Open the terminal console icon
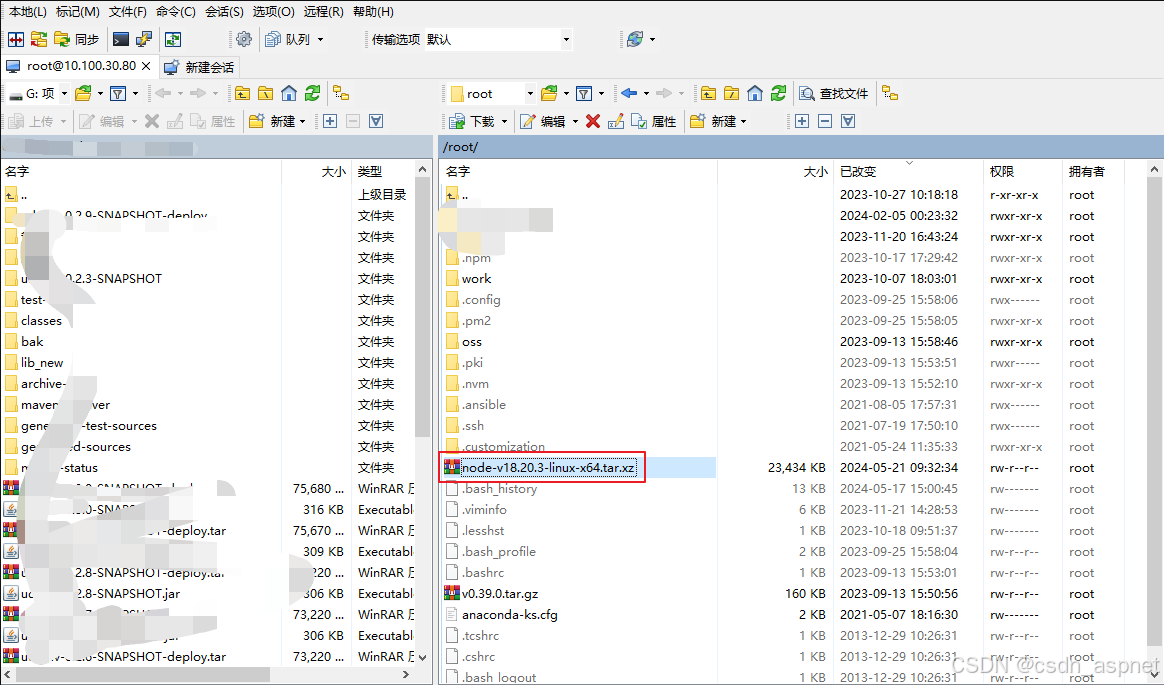 121,39
